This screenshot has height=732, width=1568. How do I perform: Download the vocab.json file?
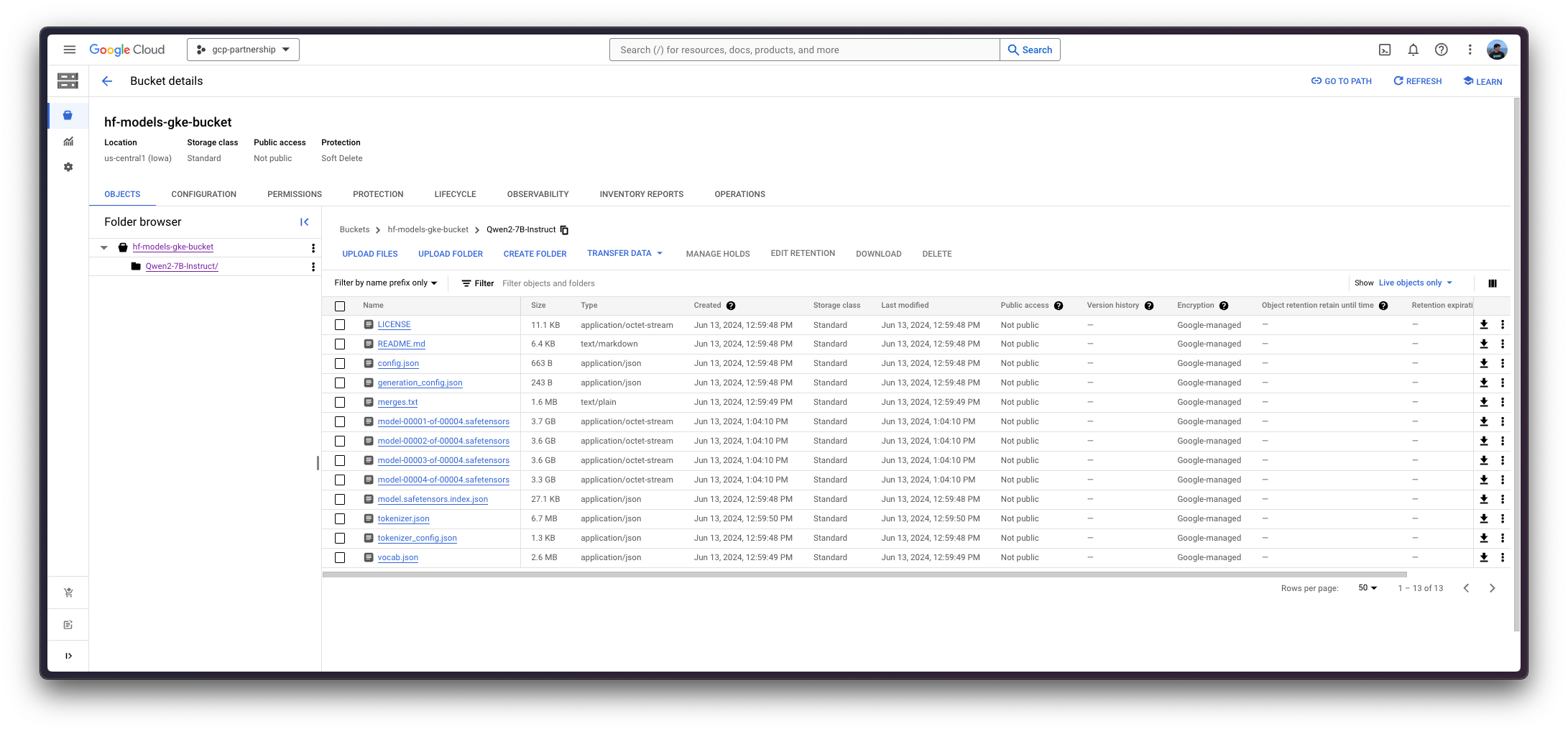pyautogui.click(x=1484, y=558)
